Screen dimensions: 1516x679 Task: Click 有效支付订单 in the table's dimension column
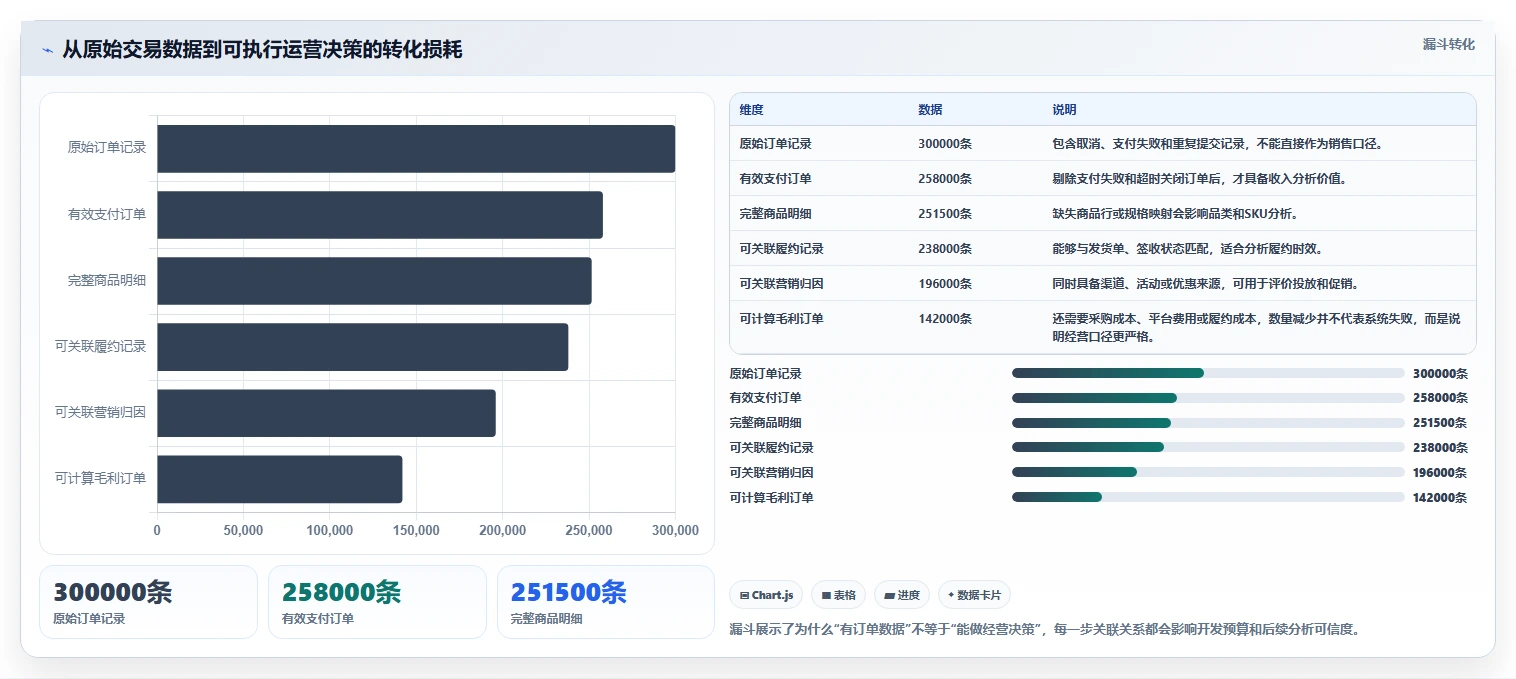pyautogui.click(x=776, y=179)
